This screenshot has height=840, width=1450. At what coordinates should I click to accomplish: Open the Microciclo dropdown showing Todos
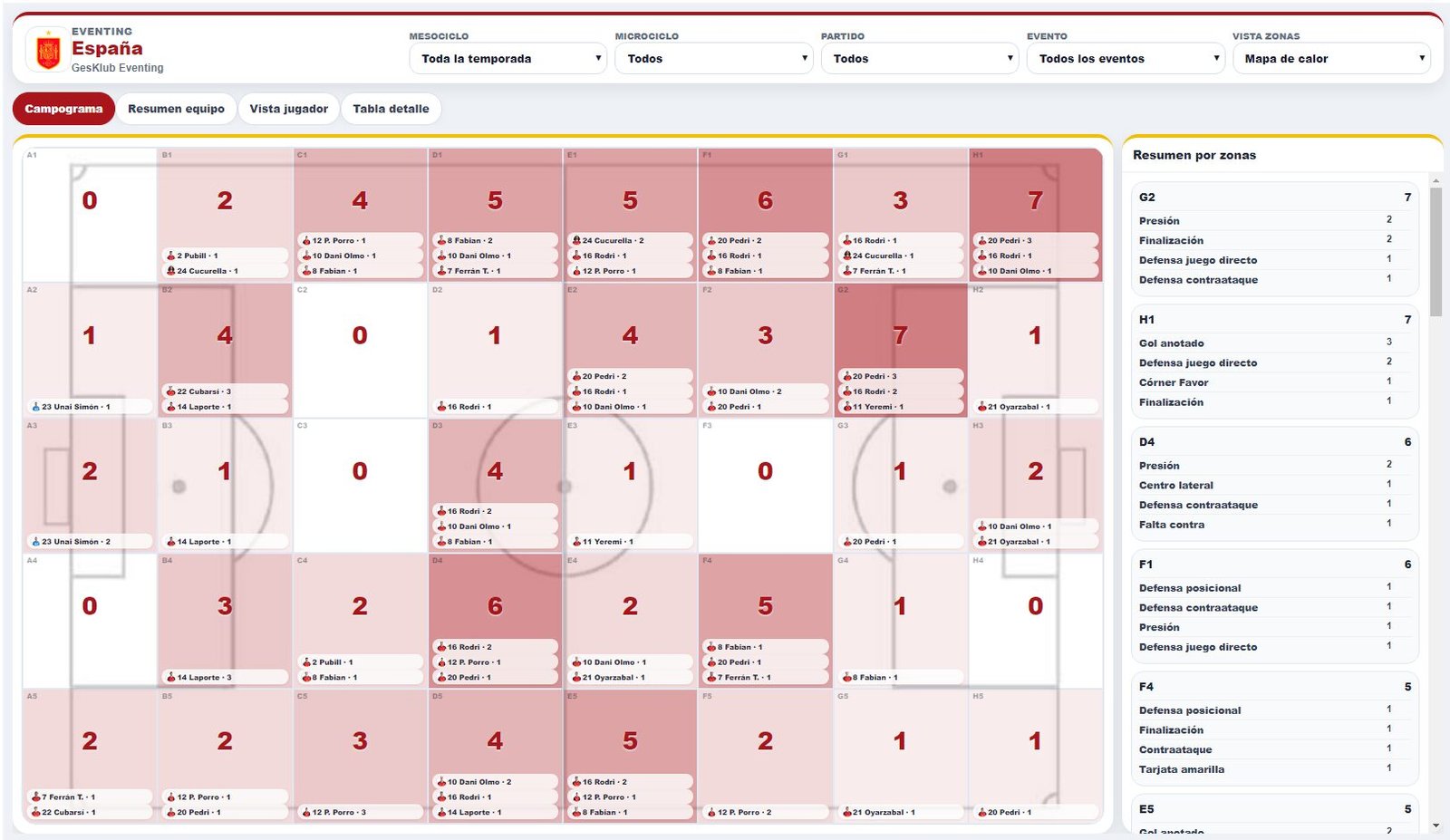pos(714,58)
